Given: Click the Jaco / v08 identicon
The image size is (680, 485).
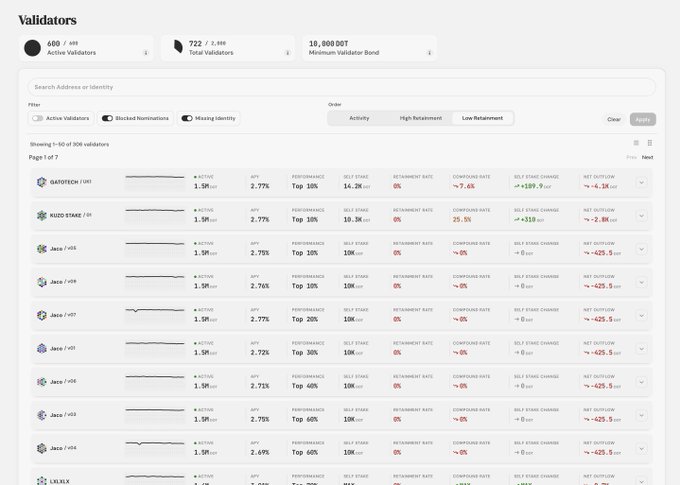Looking at the screenshot, I should (42, 282).
